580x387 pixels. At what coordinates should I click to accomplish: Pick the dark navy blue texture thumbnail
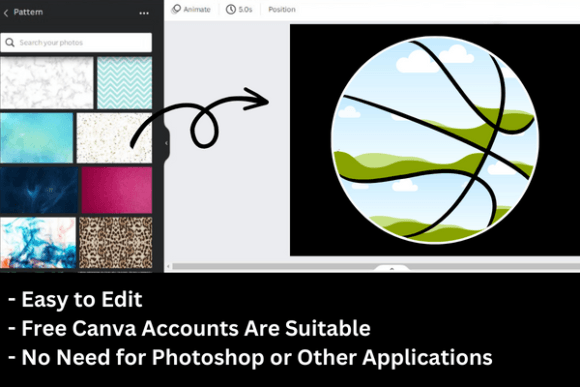(x=39, y=190)
